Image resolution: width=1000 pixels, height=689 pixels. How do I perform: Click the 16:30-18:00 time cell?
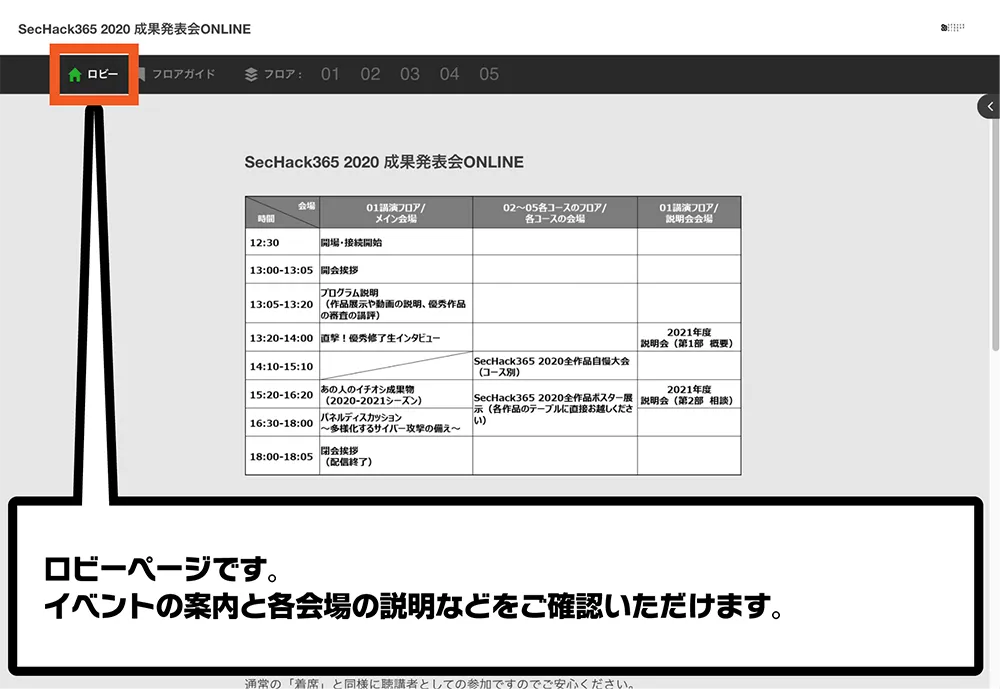pos(282,422)
